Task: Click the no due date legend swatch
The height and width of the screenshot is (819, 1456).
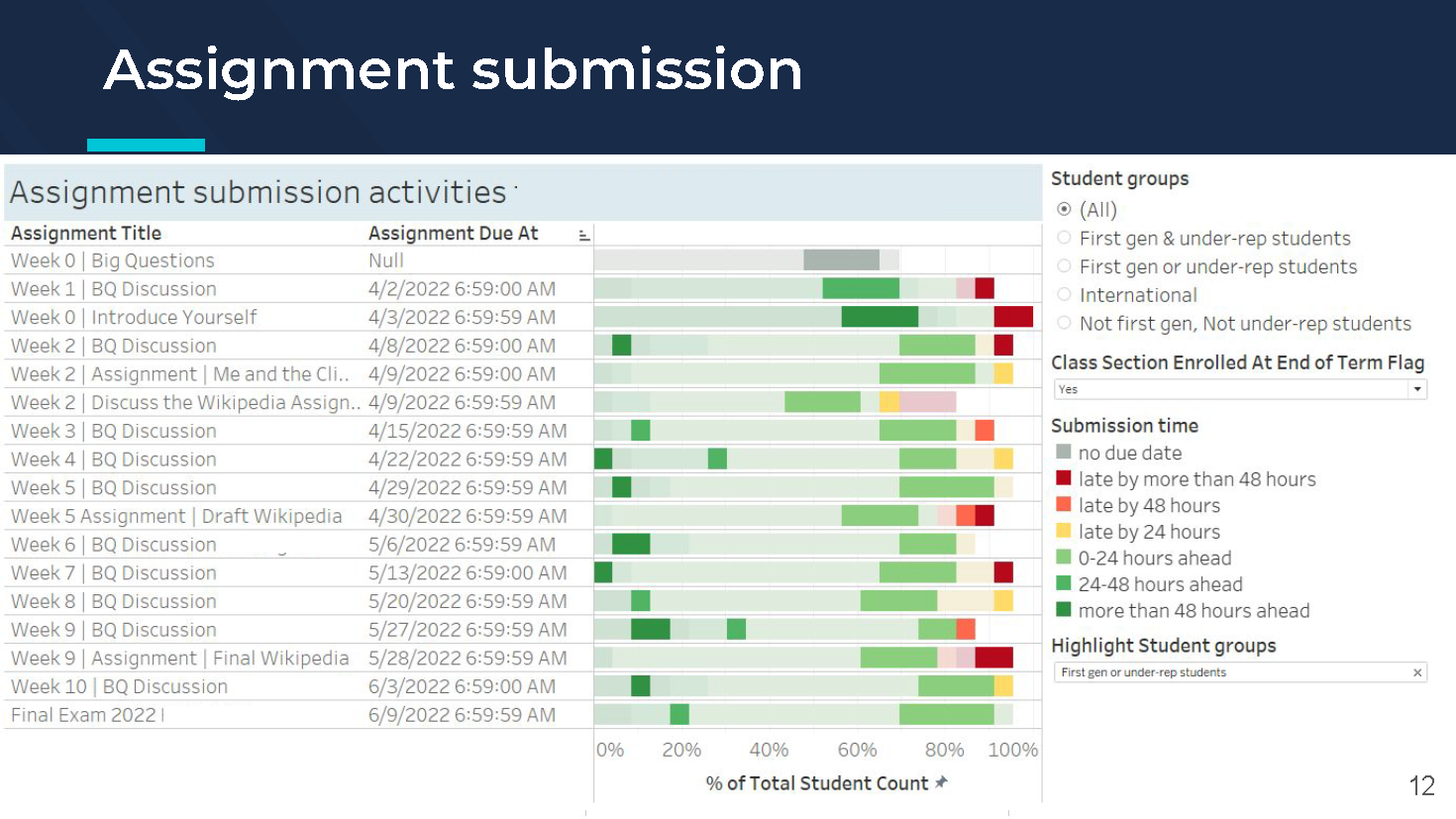Action: pyautogui.click(x=1064, y=452)
